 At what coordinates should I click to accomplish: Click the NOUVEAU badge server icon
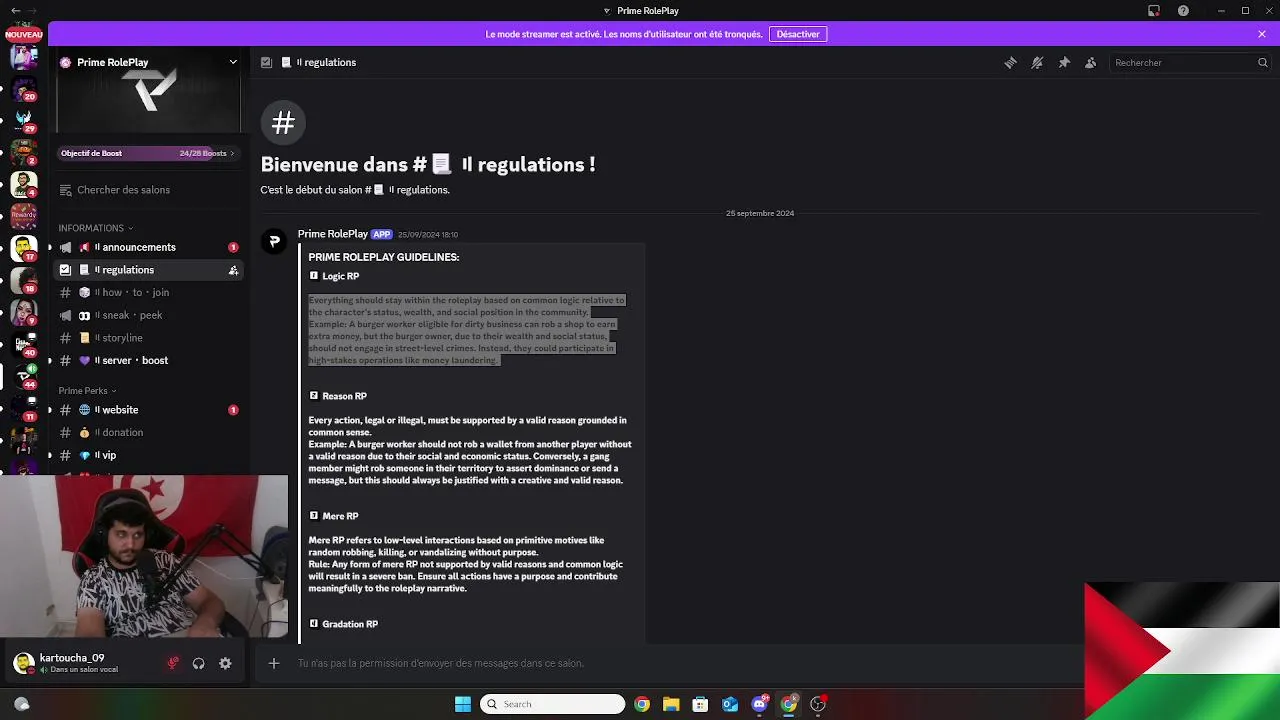[24, 35]
